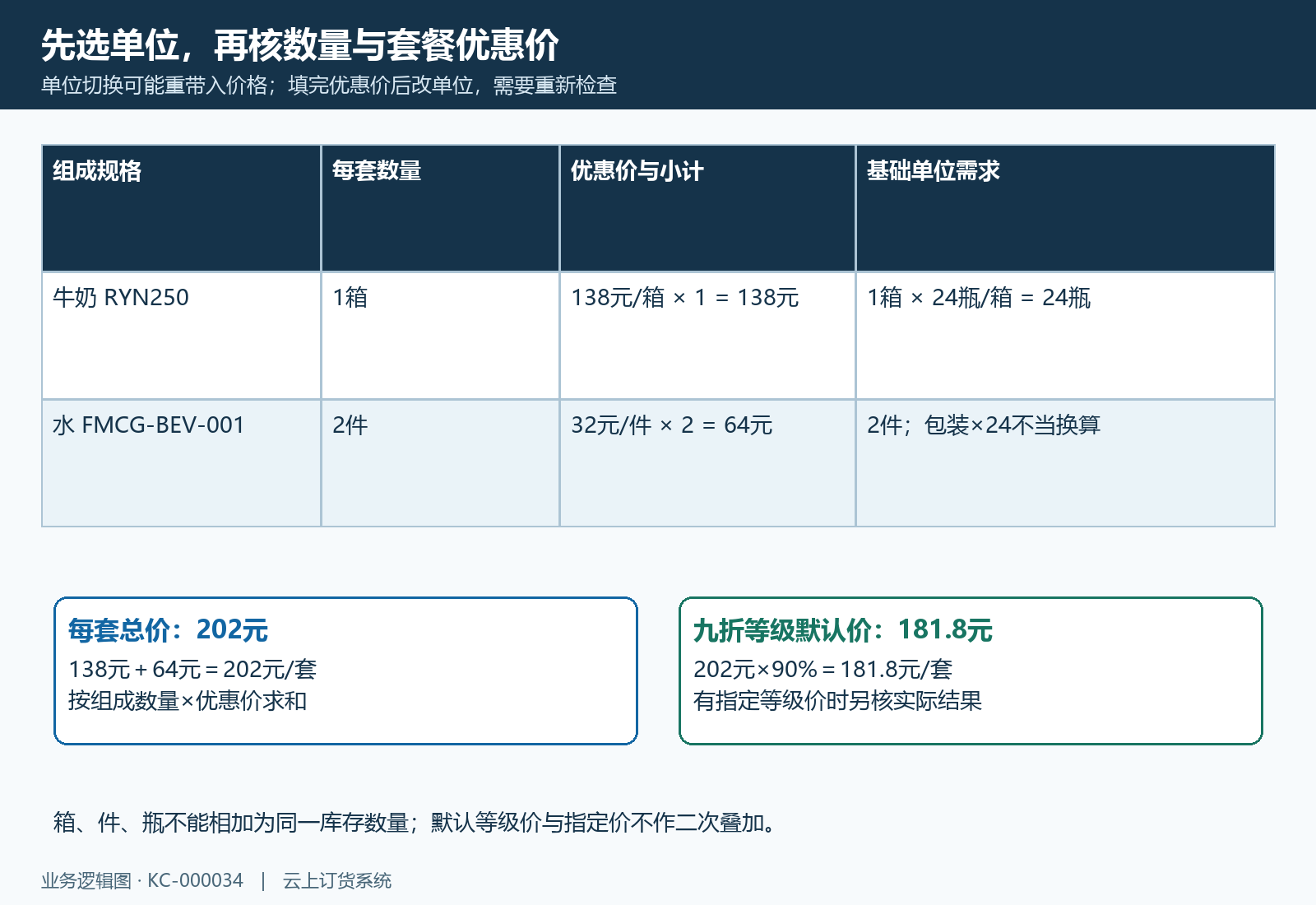Click the 业务逻辑图 · KC-000034 footer label
The image size is (1316, 905).
pyautogui.click(x=142, y=881)
